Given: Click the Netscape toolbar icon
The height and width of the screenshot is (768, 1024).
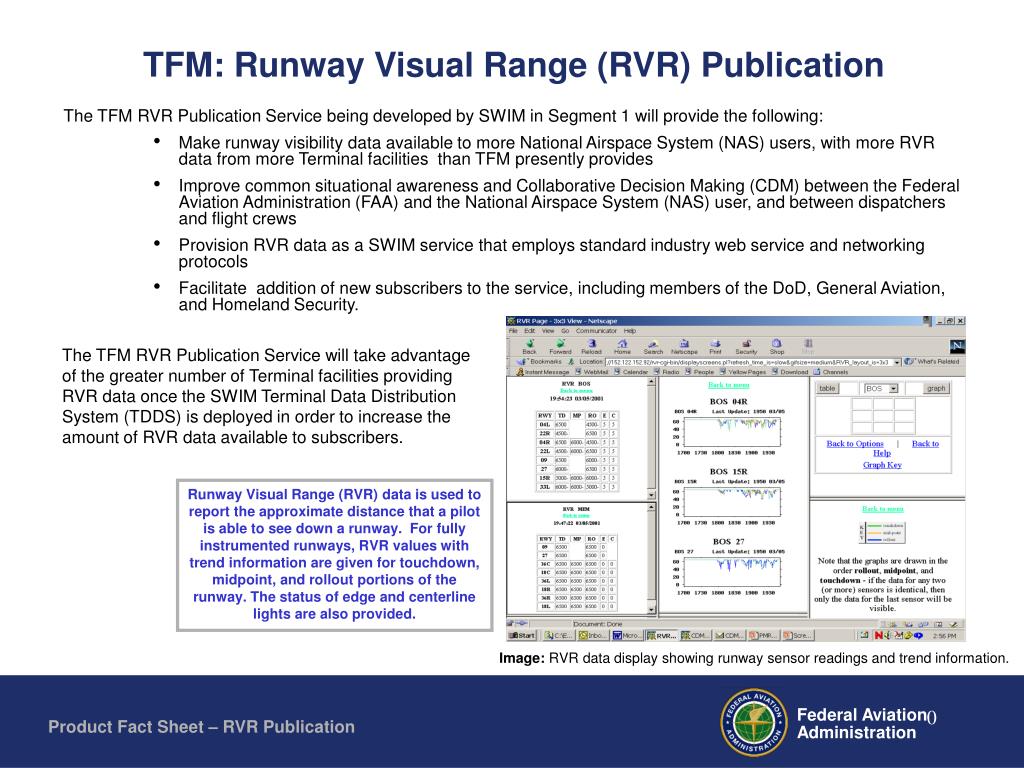Looking at the screenshot, I should coord(684,346).
